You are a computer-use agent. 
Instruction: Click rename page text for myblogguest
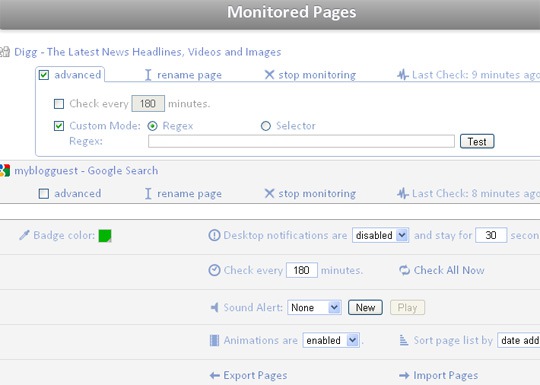pyautogui.click(x=189, y=194)
